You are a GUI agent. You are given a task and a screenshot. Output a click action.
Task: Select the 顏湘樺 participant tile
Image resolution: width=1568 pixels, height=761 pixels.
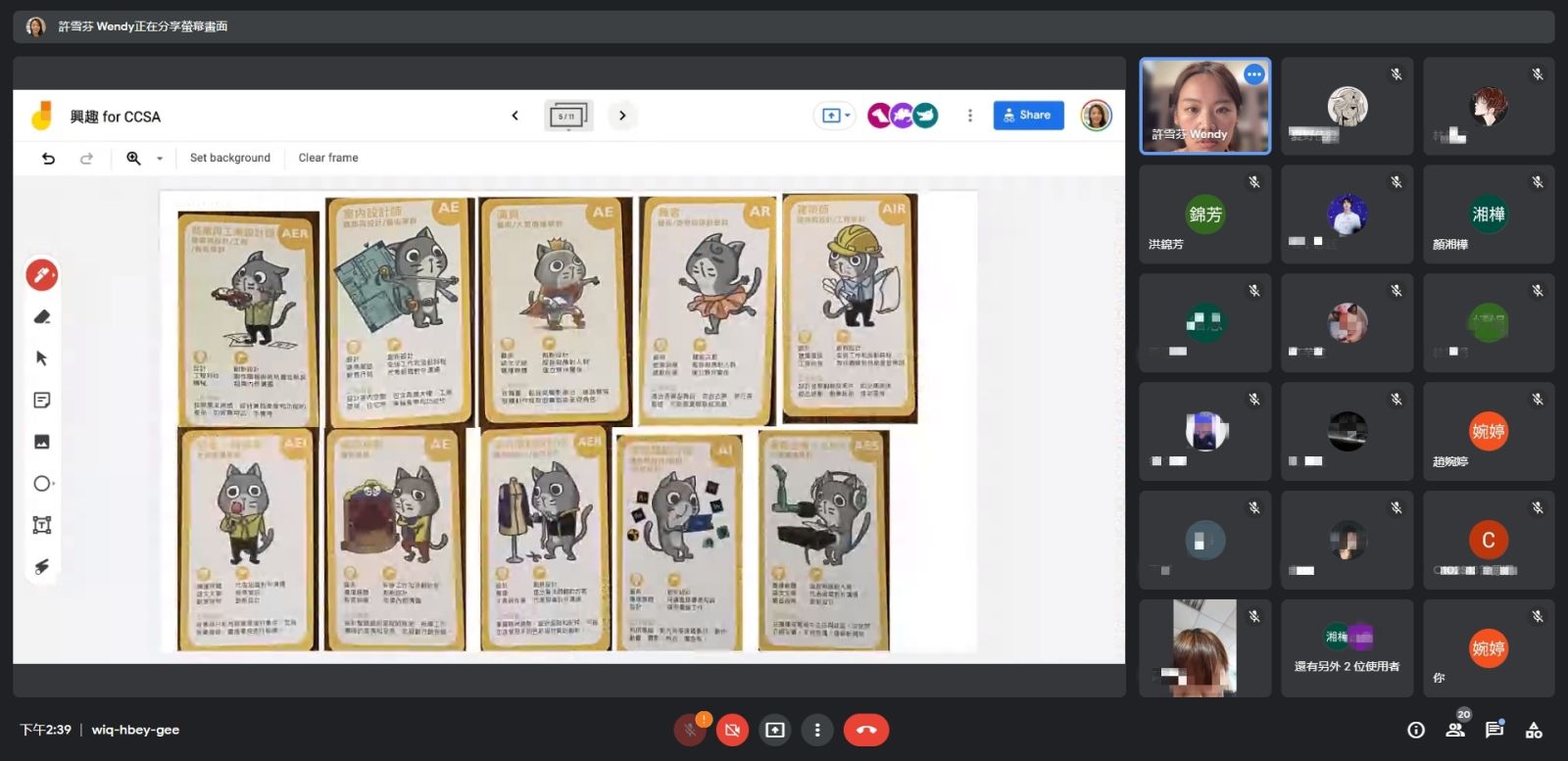point(1489,214)
